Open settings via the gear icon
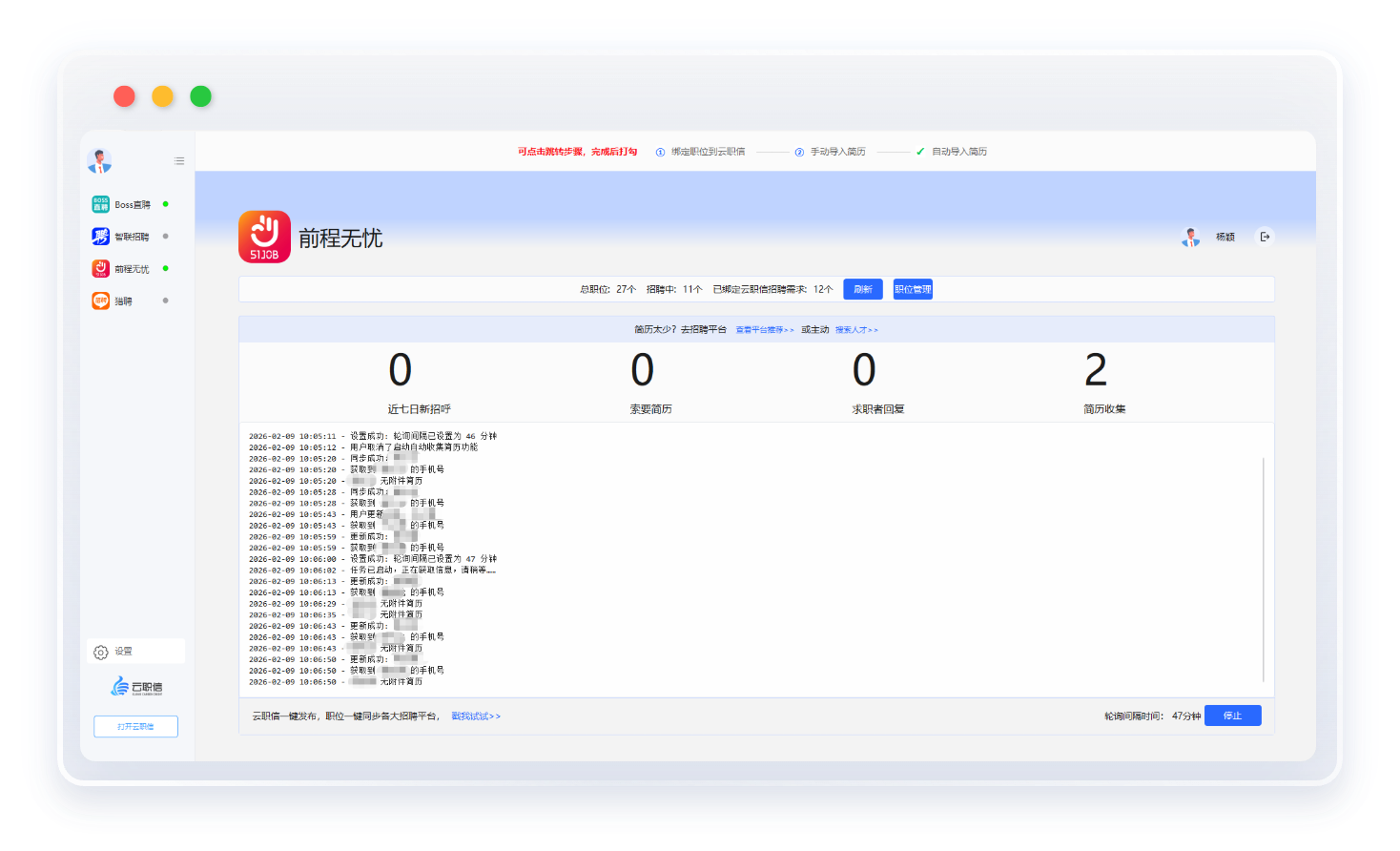The width and height of the screenshot is (1400, 851). (101, 652)
